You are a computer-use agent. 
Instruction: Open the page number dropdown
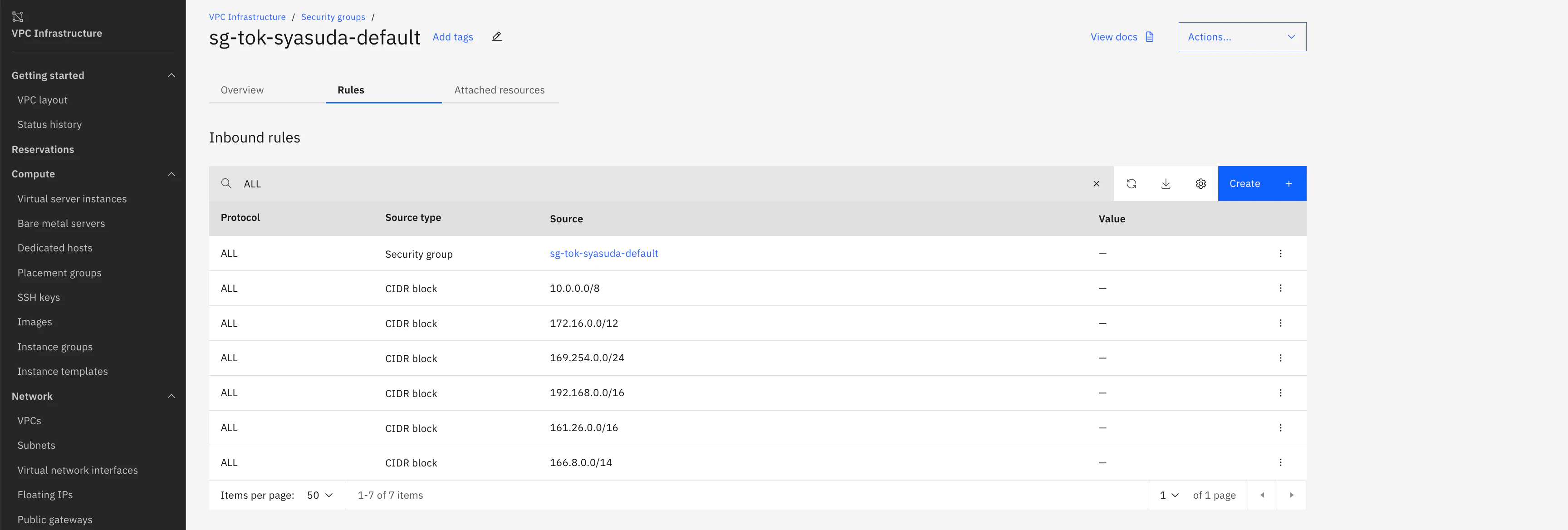click(x=1169, y=496)
